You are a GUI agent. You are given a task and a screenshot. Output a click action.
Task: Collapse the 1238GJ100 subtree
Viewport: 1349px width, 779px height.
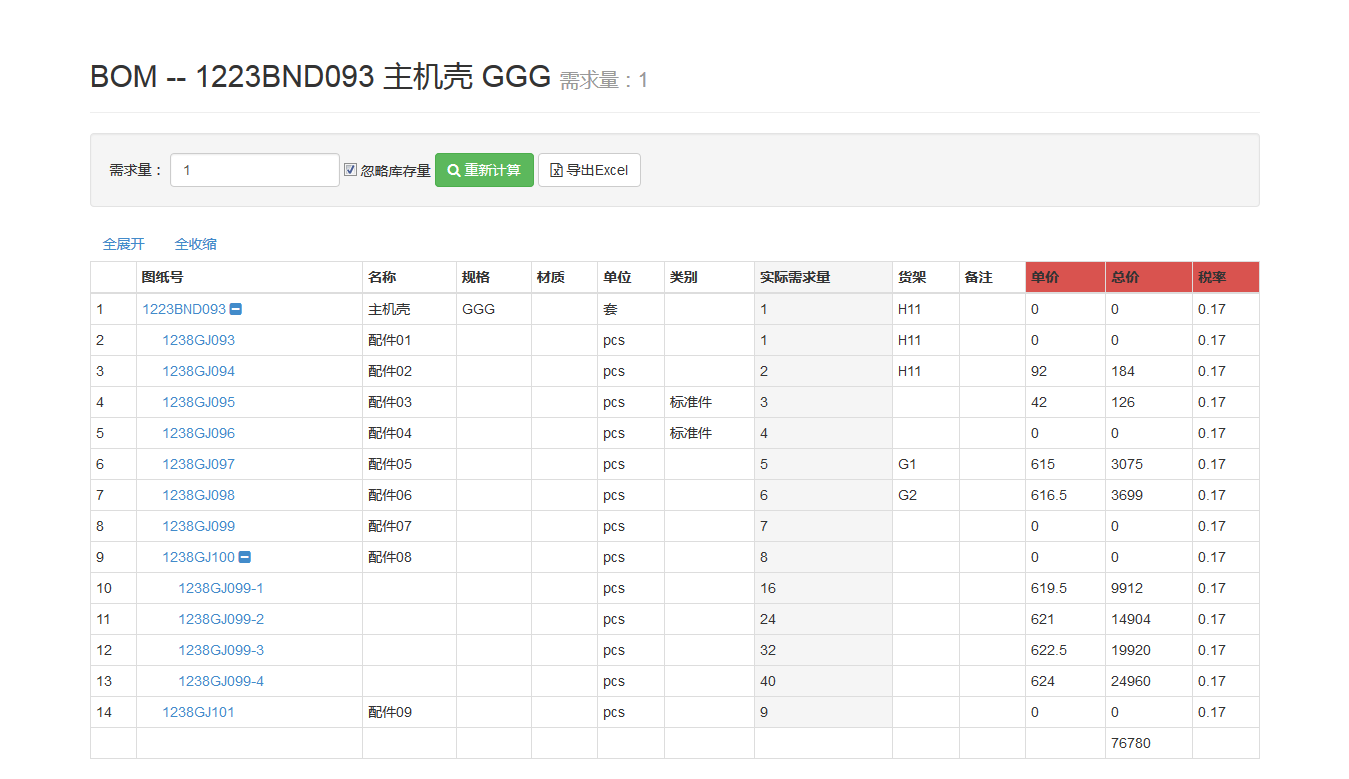pos(244,558)
